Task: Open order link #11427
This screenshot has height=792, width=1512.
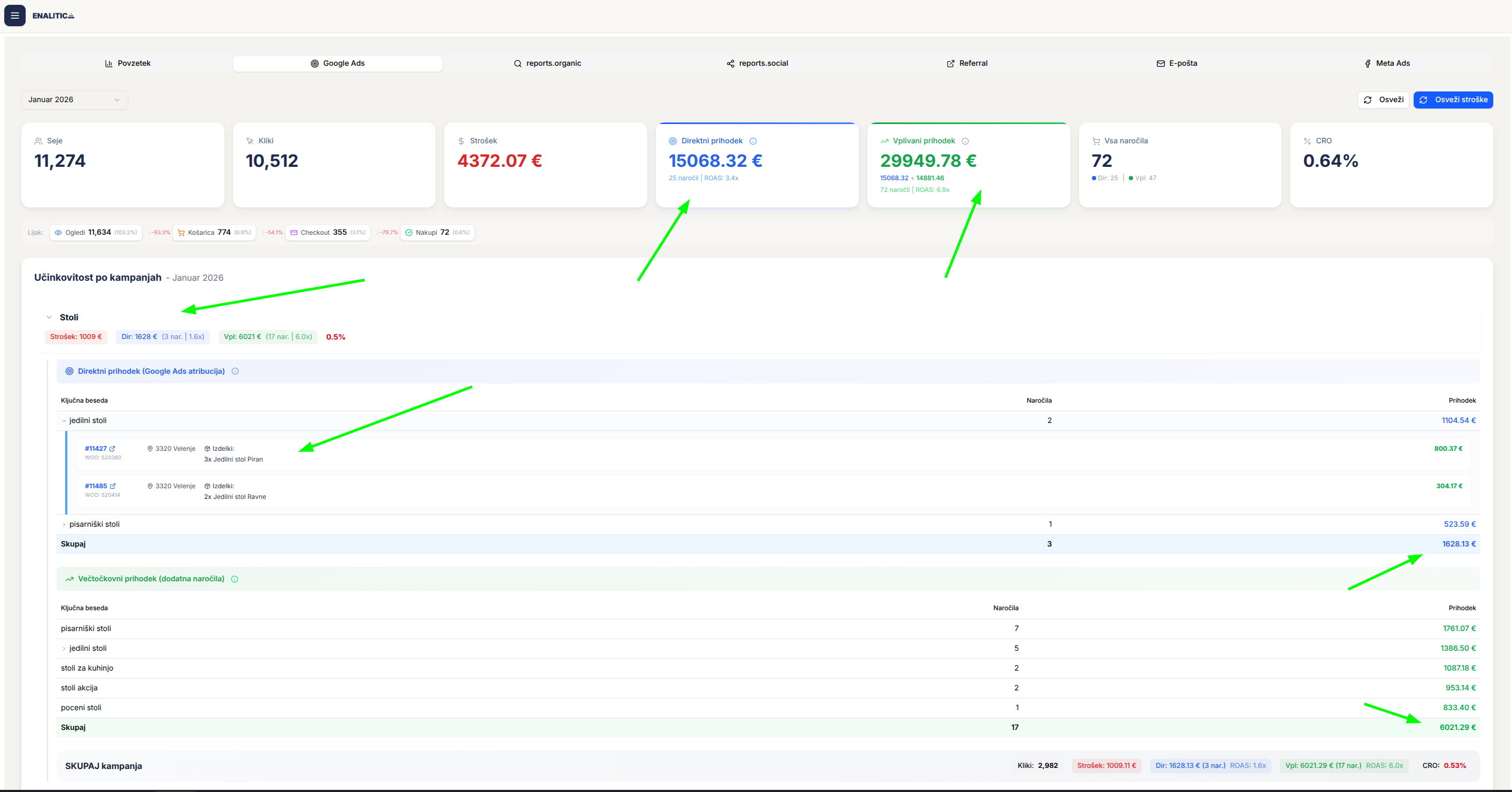Action: click(96, 449)
